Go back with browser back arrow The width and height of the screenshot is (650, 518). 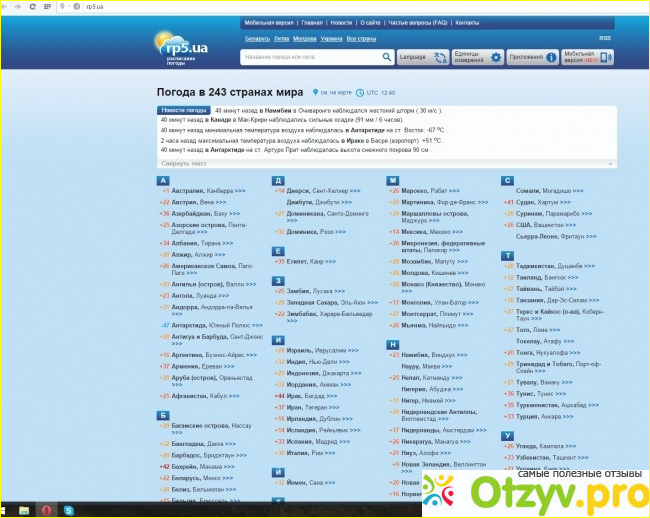coord(6,7)
